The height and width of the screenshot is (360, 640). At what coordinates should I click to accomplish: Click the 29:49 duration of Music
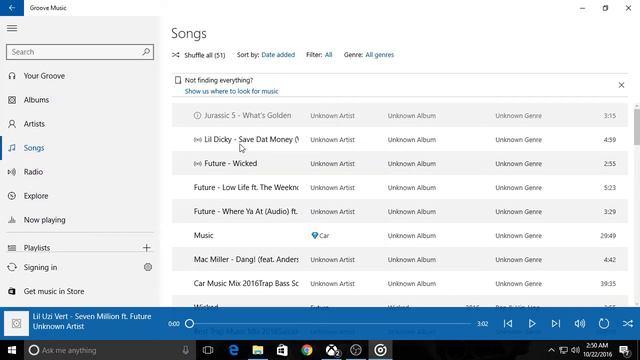[x=608, y=236]
